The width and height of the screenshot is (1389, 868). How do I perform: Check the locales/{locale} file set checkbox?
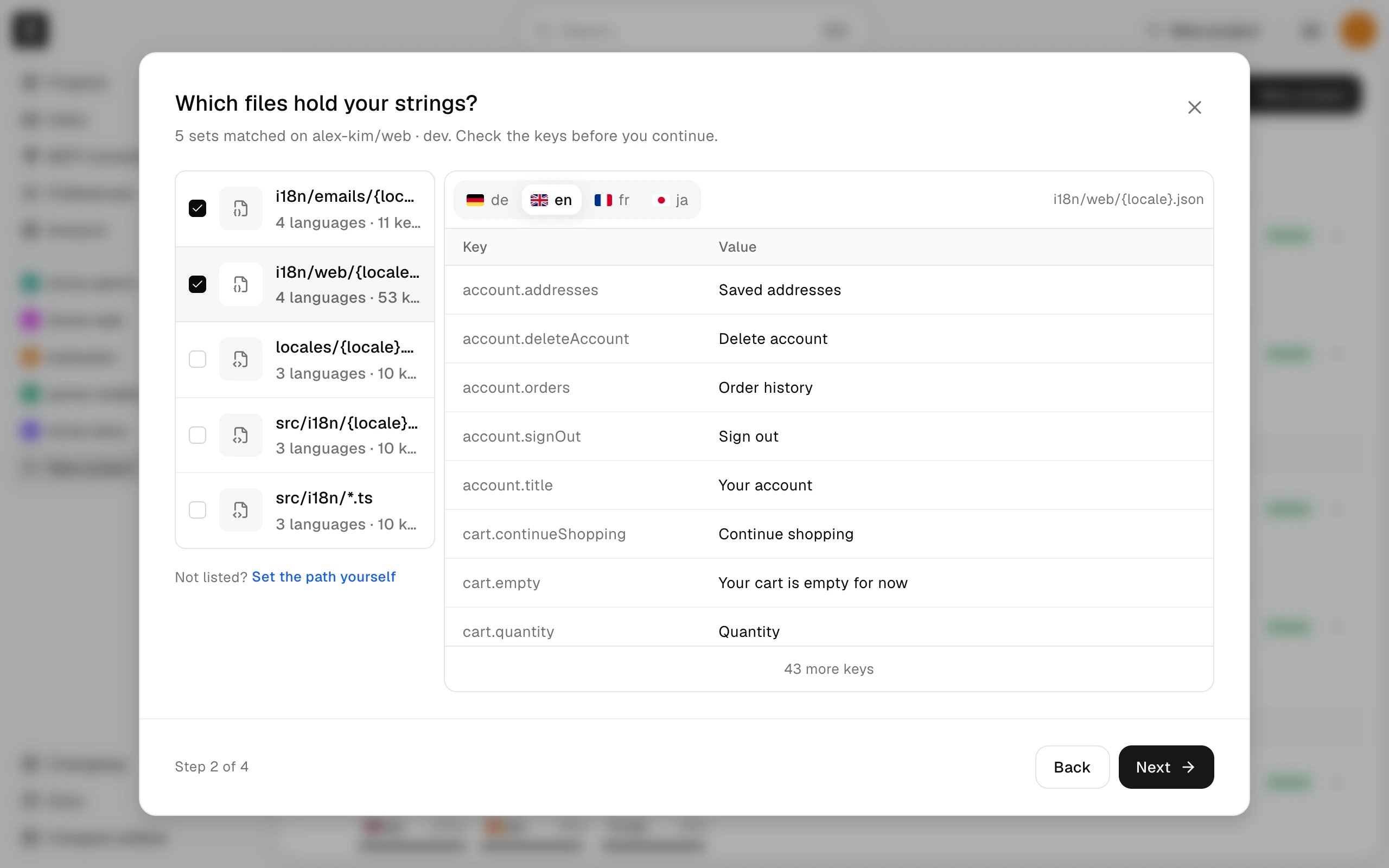point(197,359)
